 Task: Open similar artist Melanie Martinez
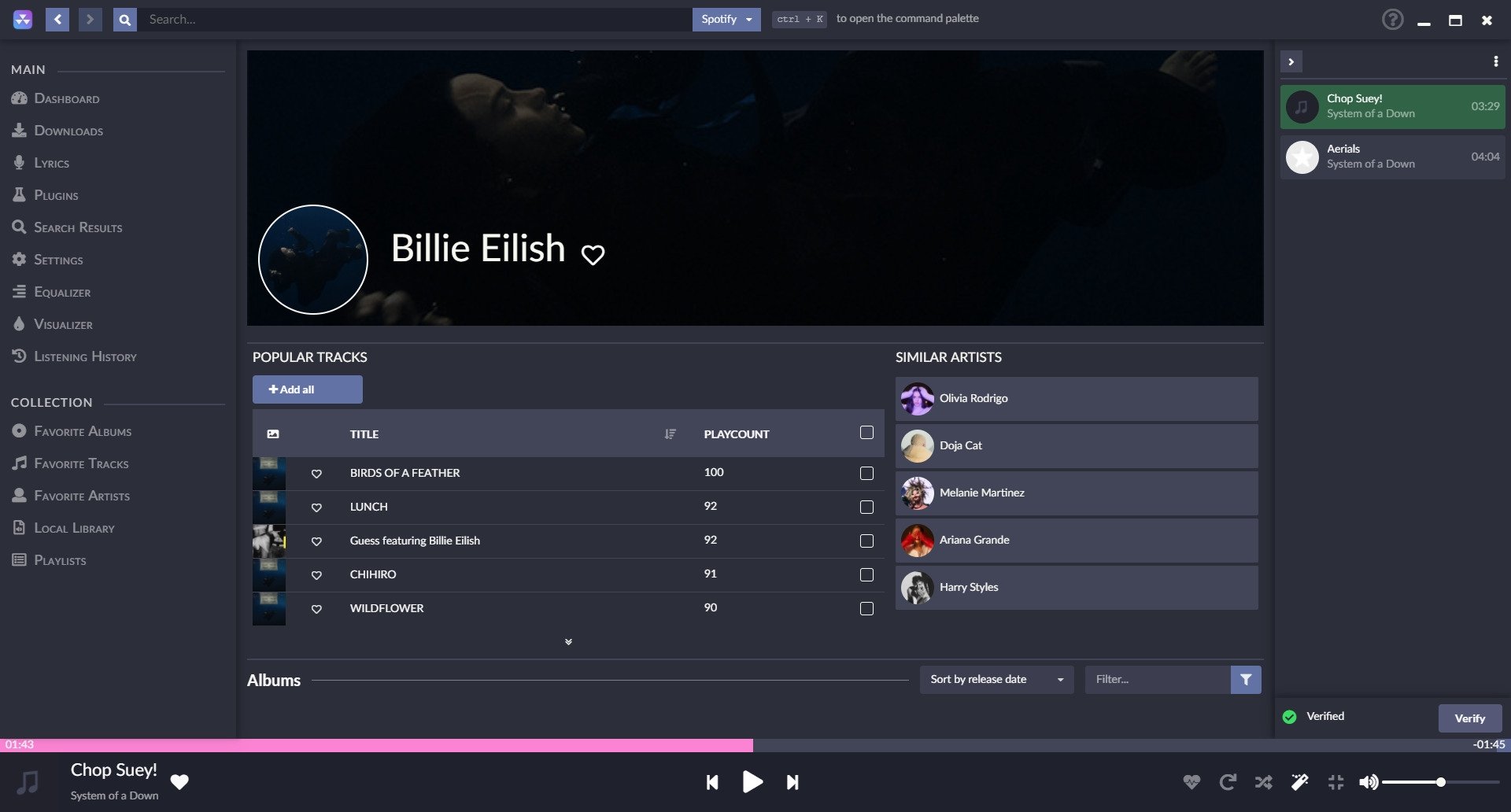click(1077, 493)
